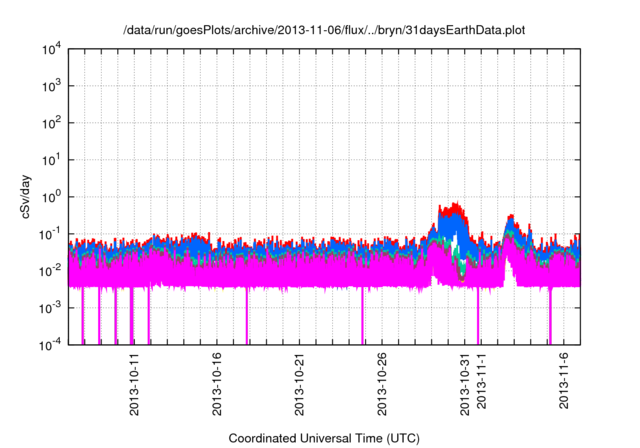Click the magenta dropout spike near 2013-10-18

point(247,316)
